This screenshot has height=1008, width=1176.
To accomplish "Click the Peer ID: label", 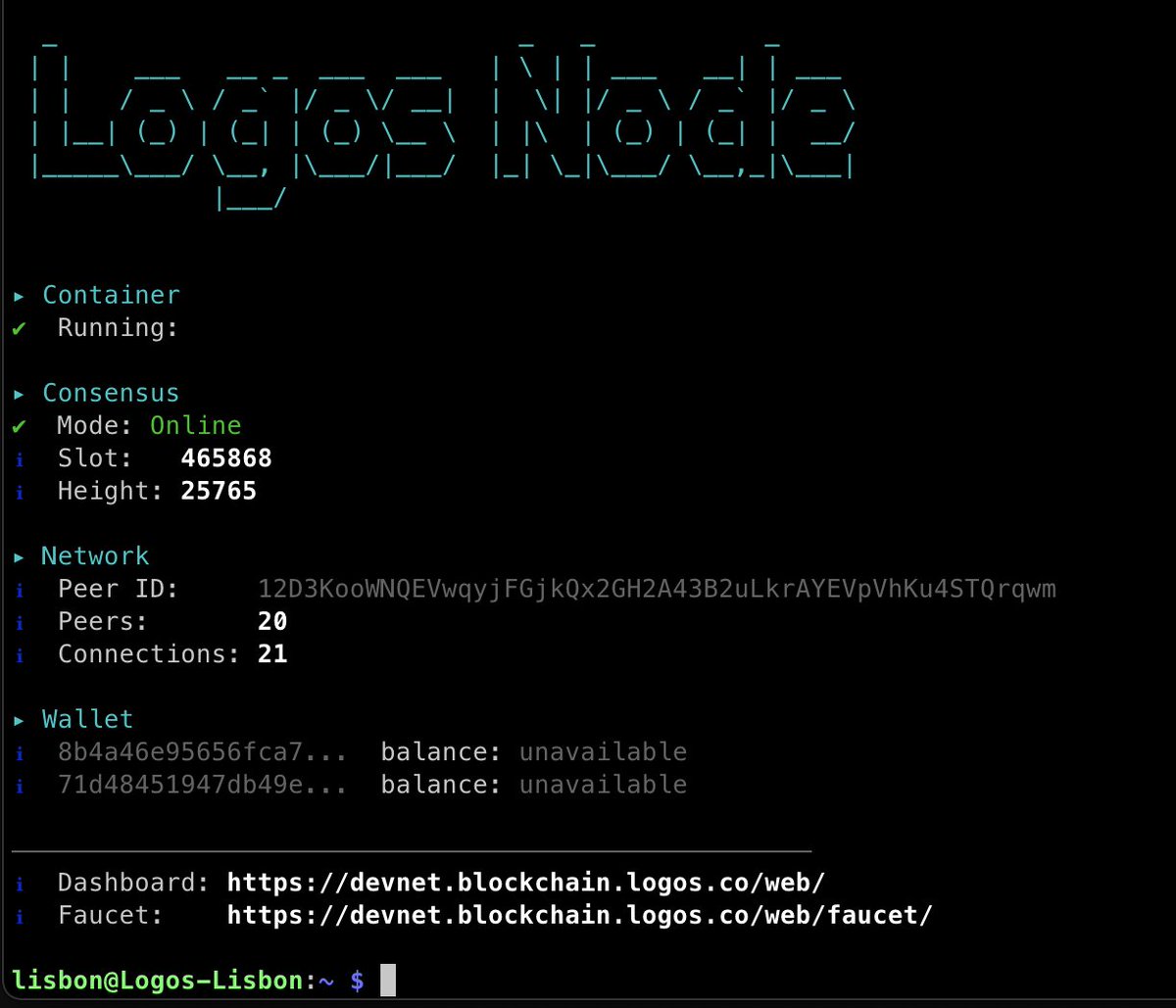I will pos(119,589).
